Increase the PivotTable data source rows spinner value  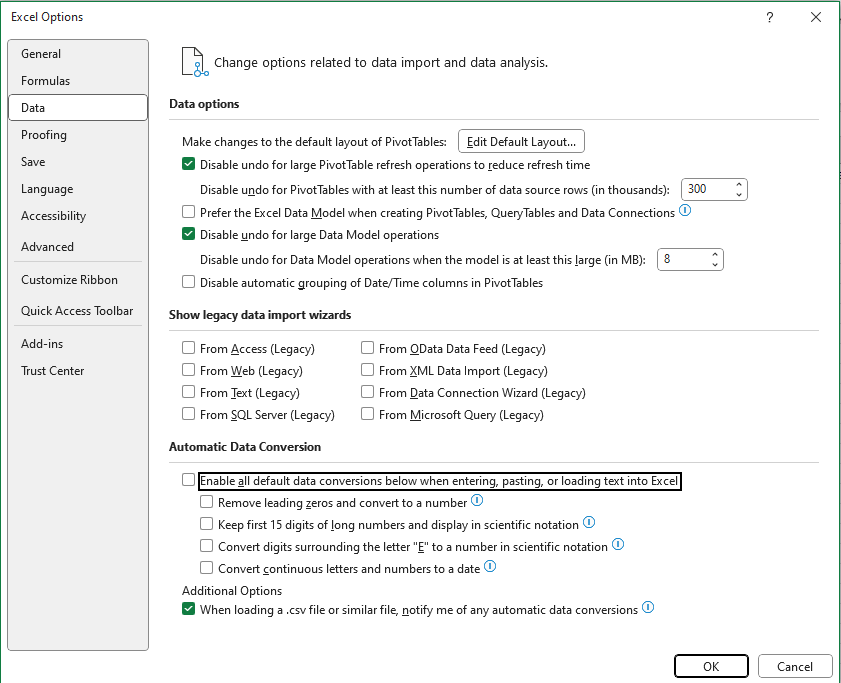(739, 184)
